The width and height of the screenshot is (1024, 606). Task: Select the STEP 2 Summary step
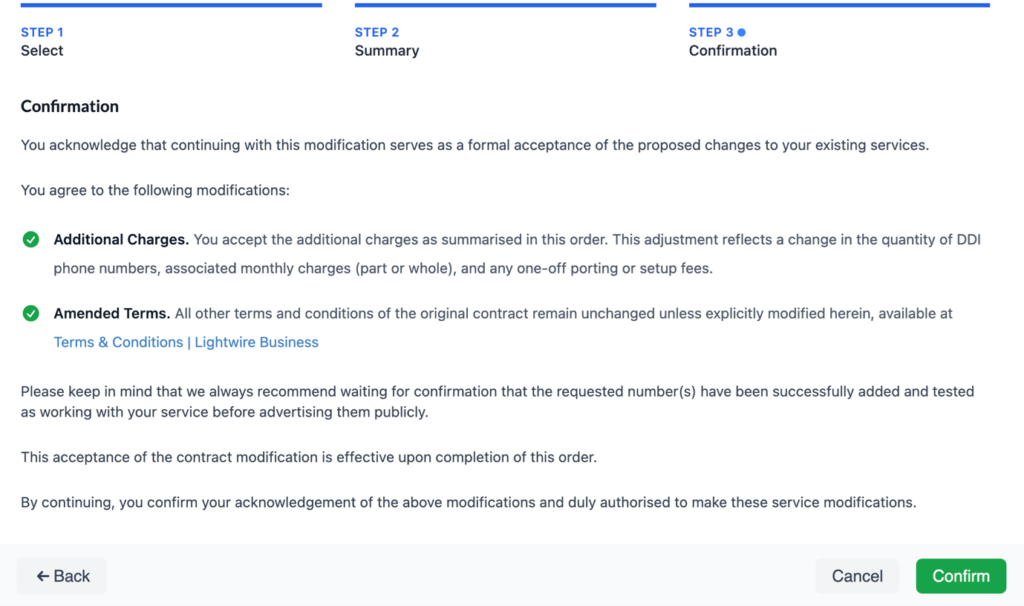386,41
